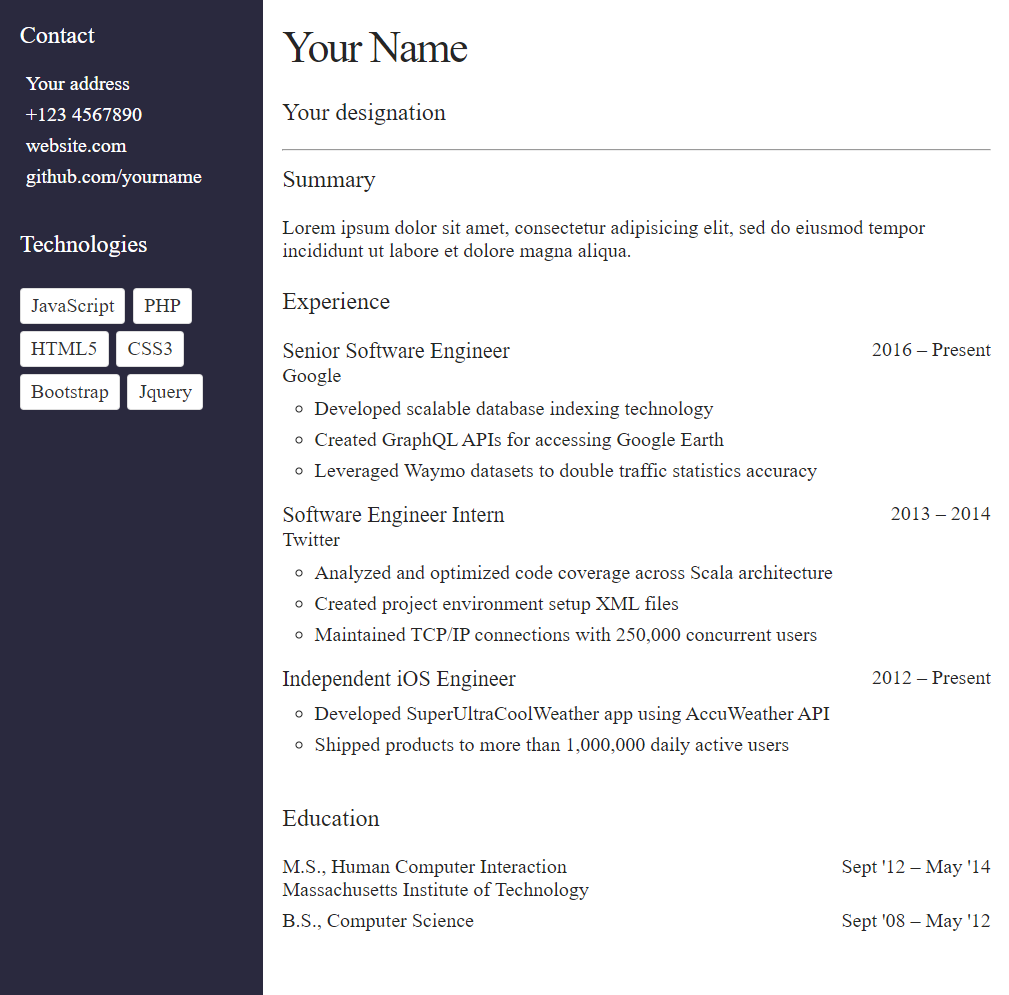This screenshot has width=1009, height=995.
Task: Open the website.com link
Action: pos(76,146)
